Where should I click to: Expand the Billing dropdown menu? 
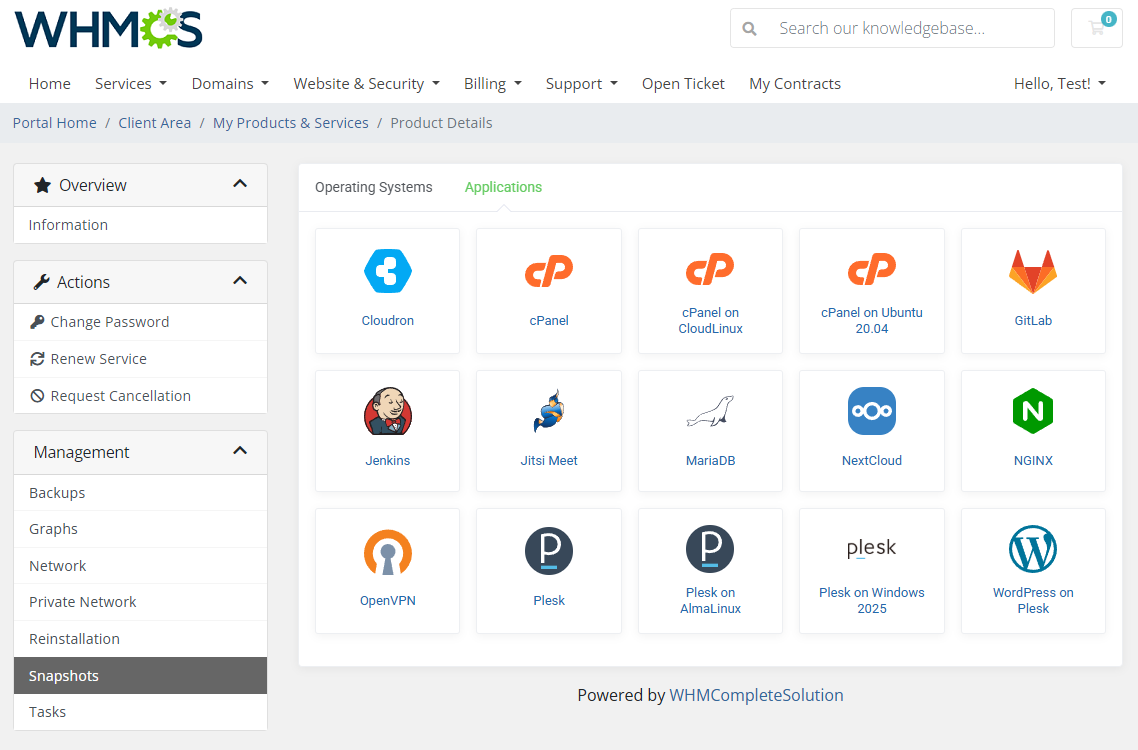tap(492, 84)
